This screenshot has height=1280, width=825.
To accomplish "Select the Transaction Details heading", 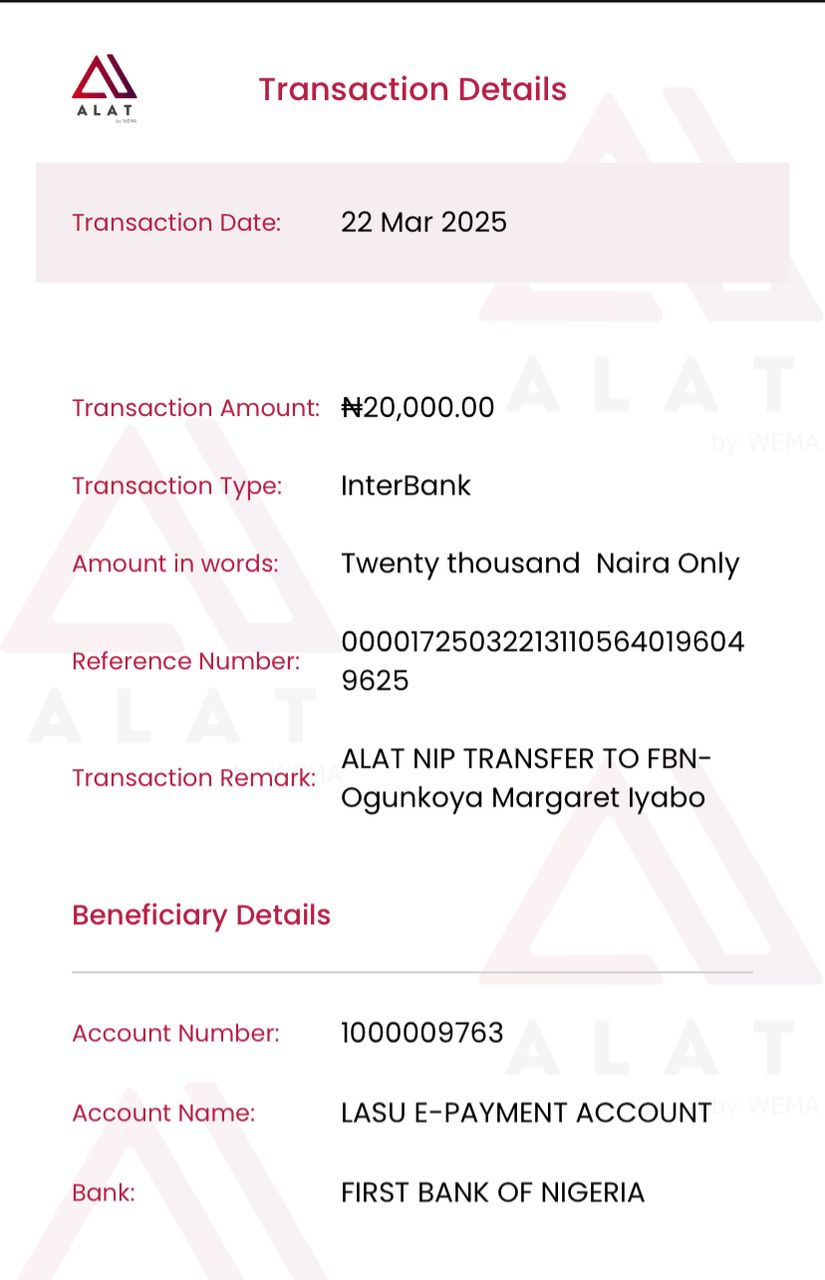I will pyautogui.click(x=413, y=89).
